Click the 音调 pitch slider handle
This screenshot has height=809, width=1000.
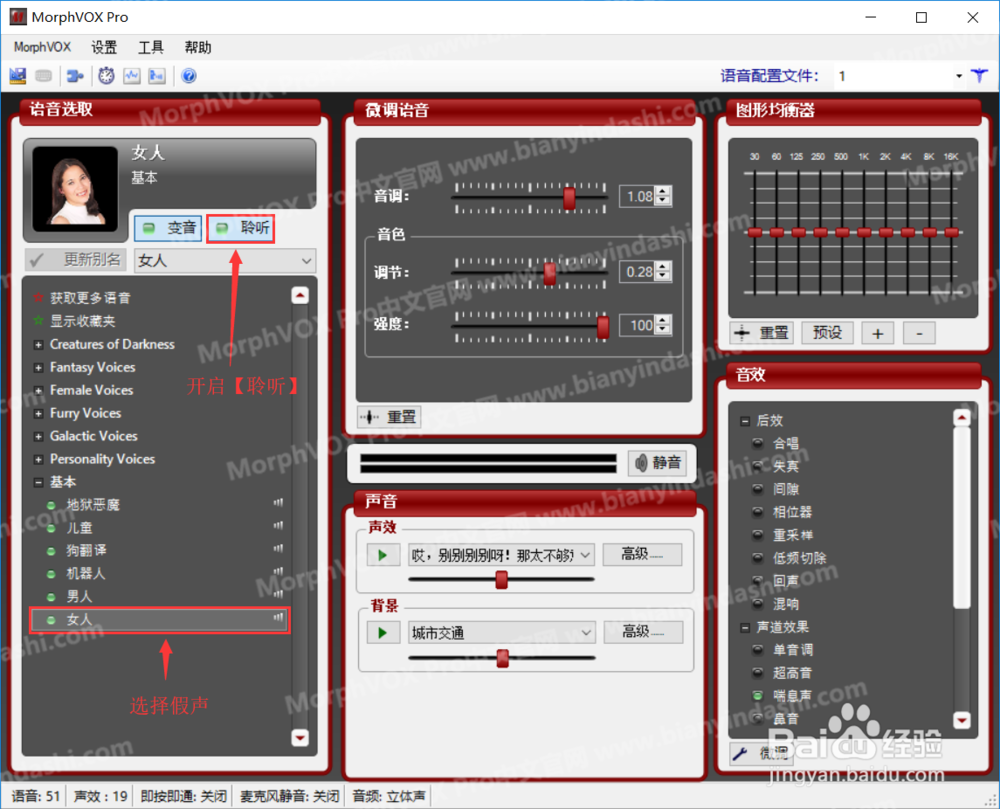(x=570, y=198)
